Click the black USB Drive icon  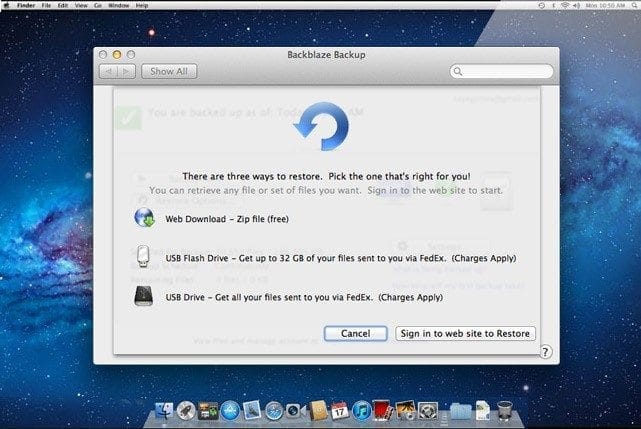144,296
